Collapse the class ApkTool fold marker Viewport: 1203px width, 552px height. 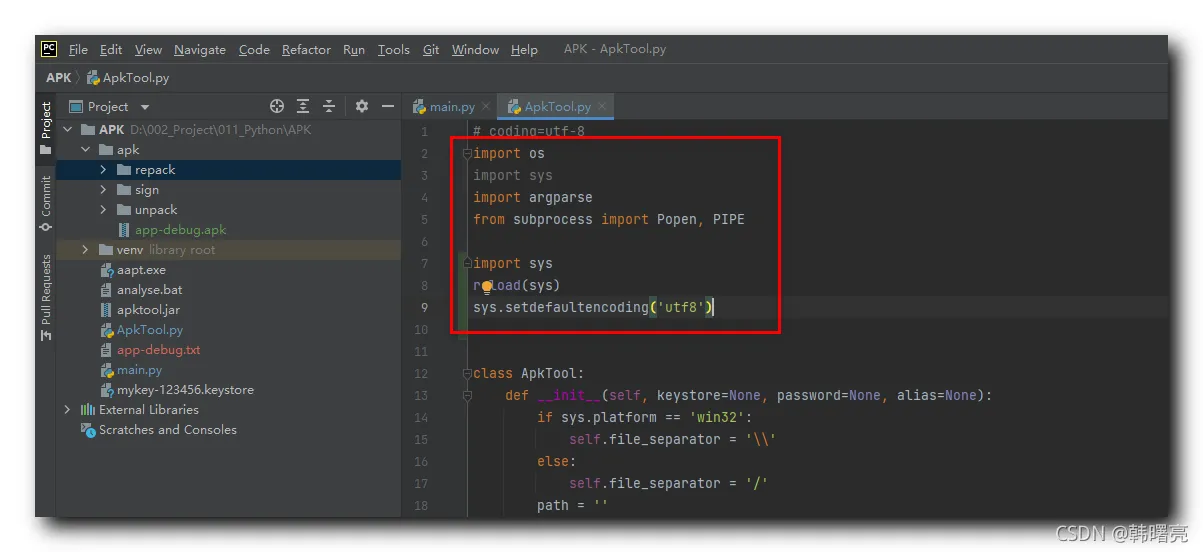pyautogui.click(x=467, y=374)
